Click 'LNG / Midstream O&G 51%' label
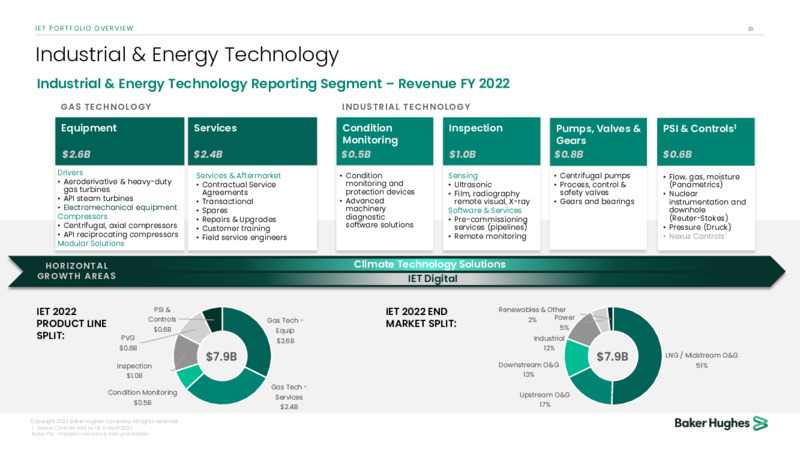The height and width of the screenshot is (450, 800). (702, 360)
